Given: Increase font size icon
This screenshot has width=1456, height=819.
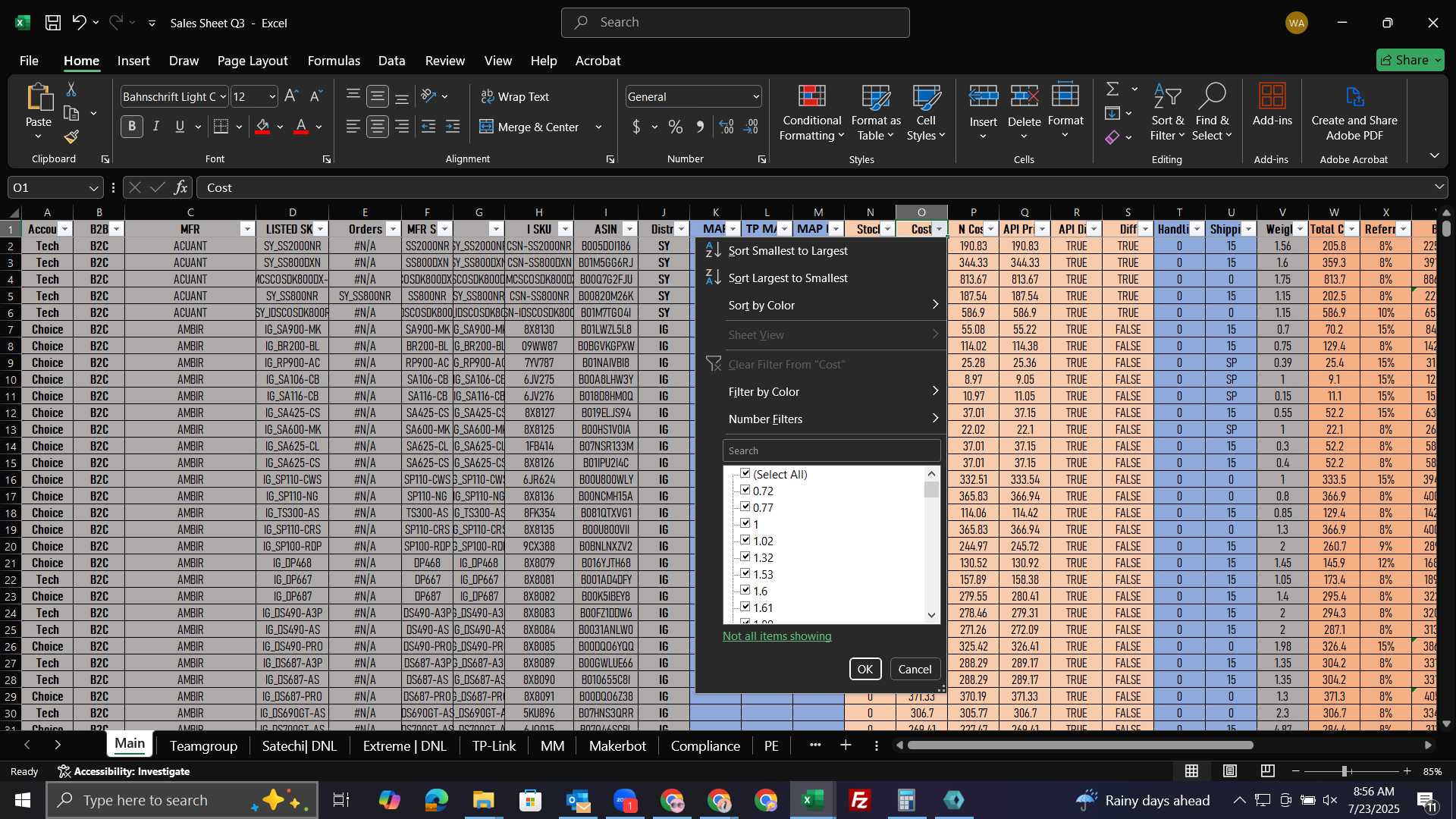Looking at the screenshot, I should (x=291, y=96).
